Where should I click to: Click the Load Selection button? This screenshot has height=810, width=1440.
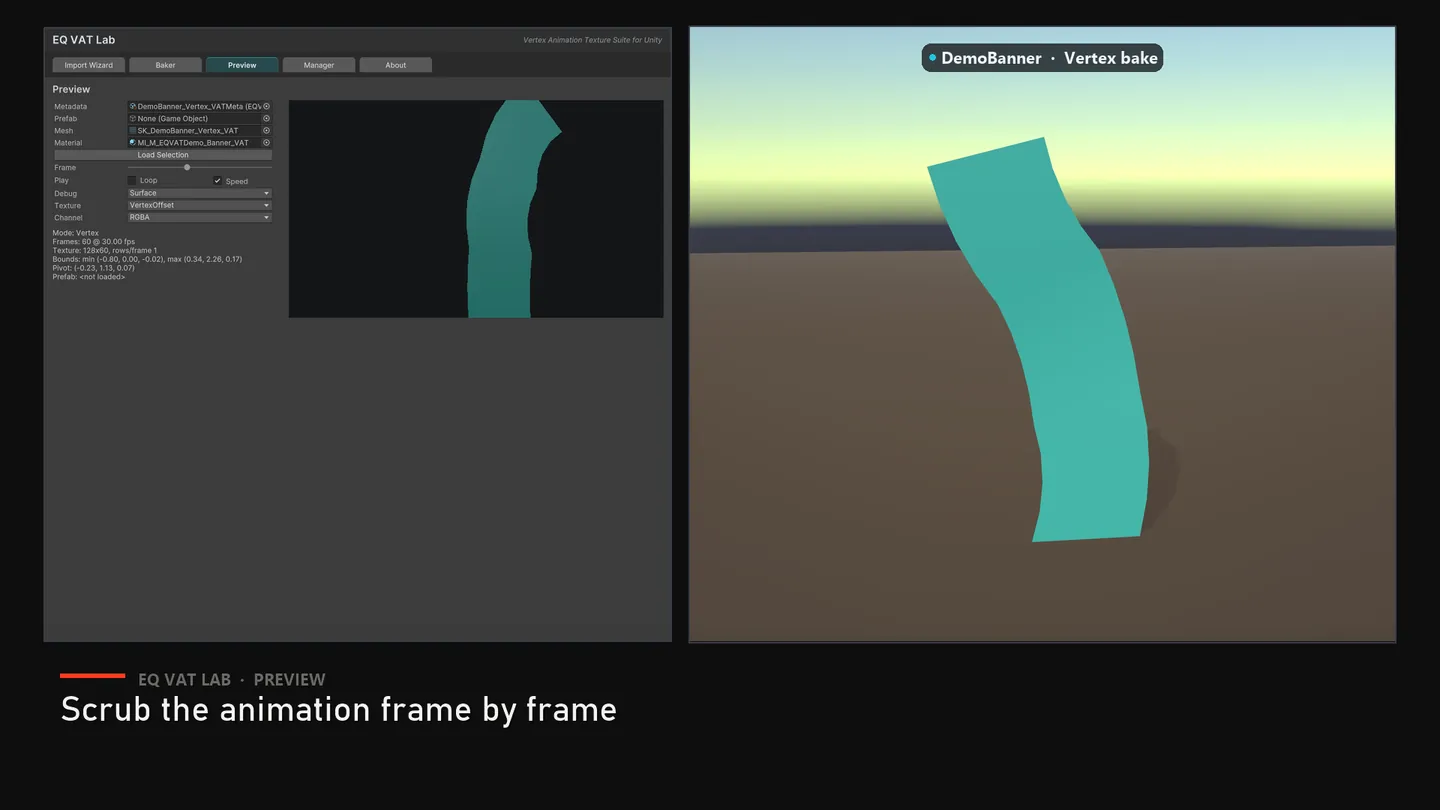[x=163, y=155]
